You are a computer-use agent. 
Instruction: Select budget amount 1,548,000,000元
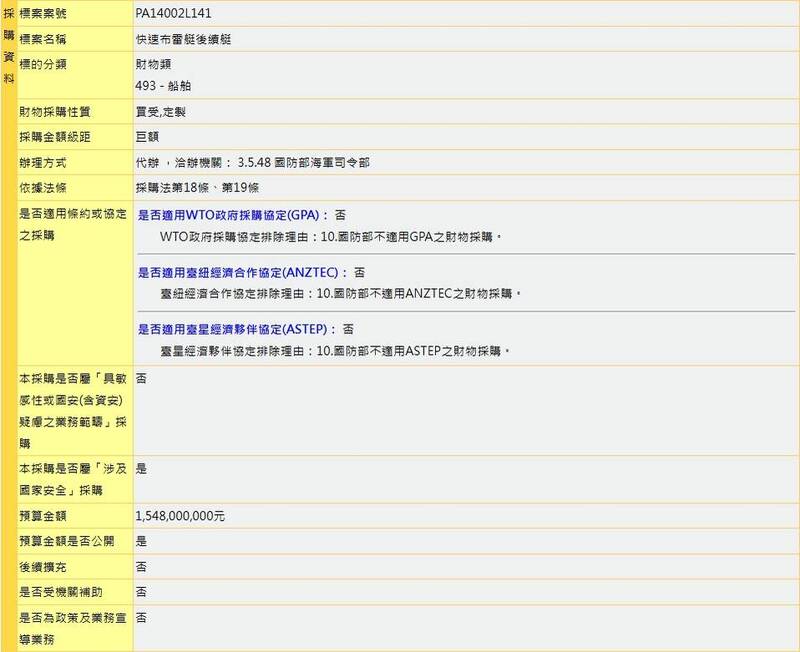pos(180,516)
